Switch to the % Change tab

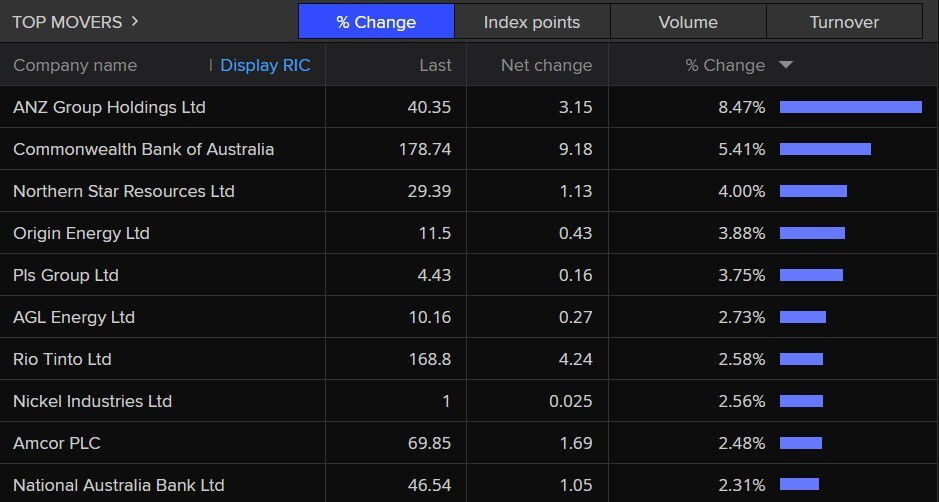tap(376, 21)
